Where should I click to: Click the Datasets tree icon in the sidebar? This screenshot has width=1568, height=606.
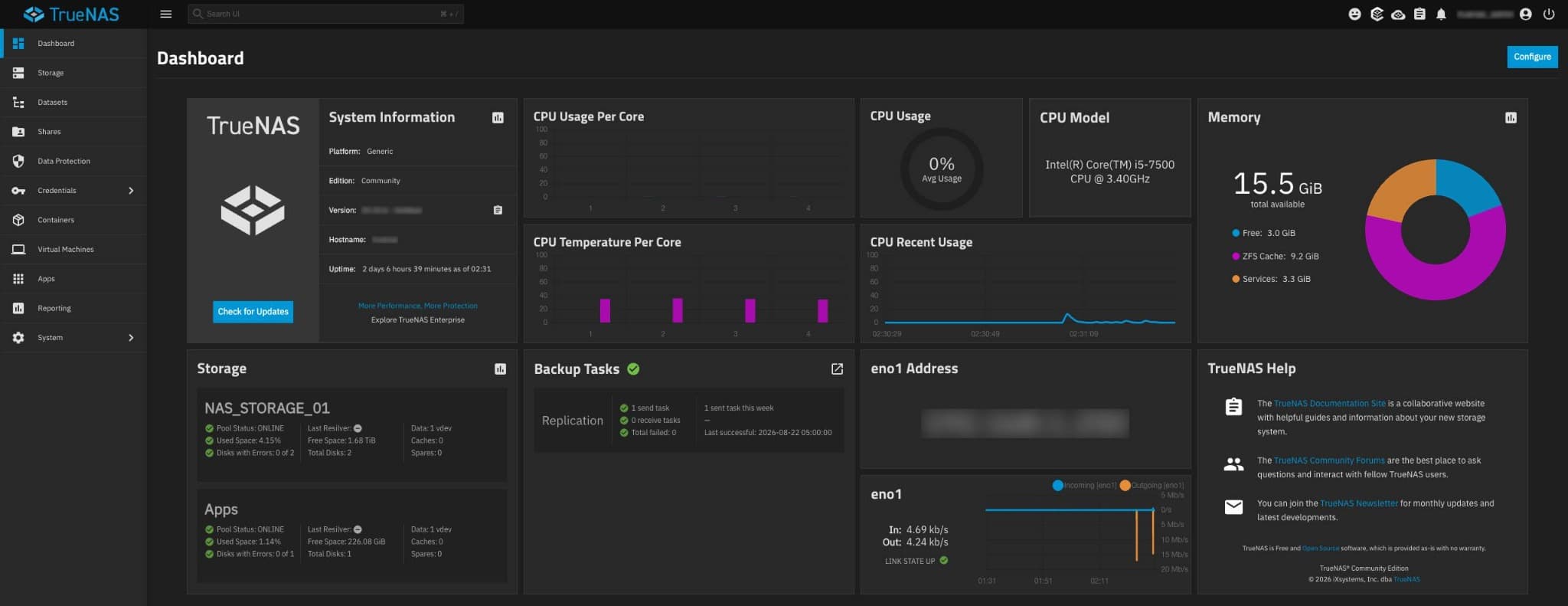[x=18, y=102]
